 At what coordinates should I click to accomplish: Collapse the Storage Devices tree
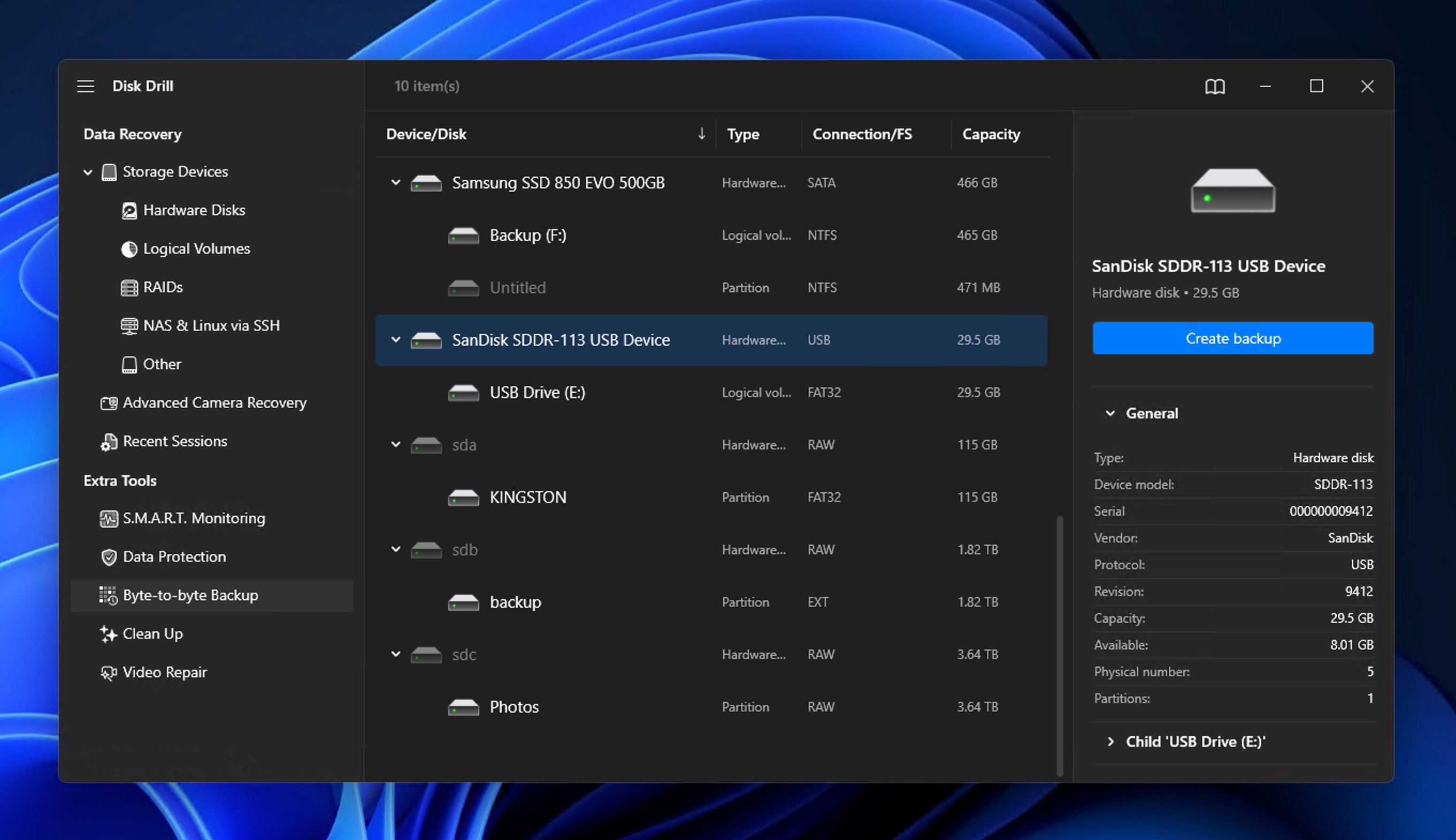88,172
